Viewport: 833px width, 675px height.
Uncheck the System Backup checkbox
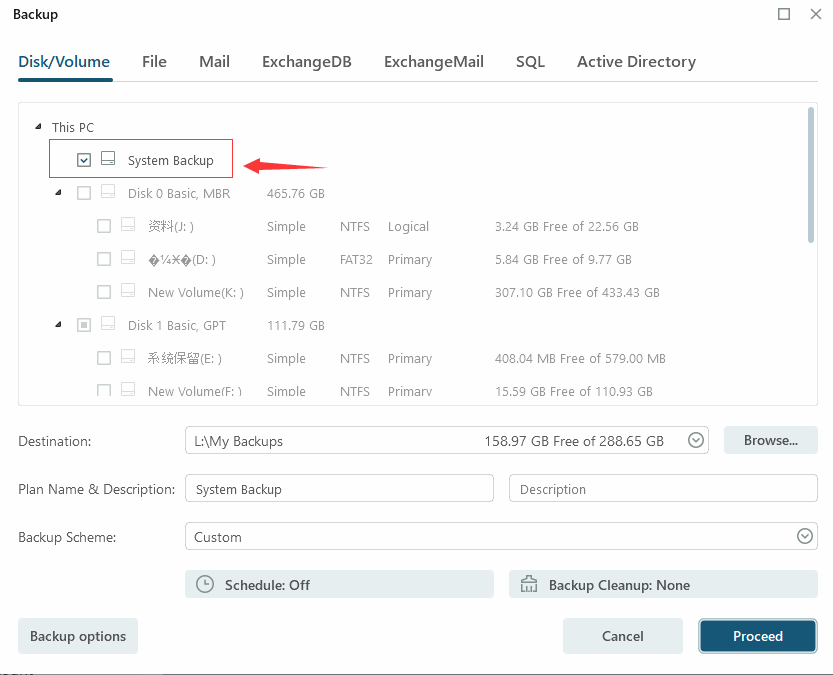84,158
